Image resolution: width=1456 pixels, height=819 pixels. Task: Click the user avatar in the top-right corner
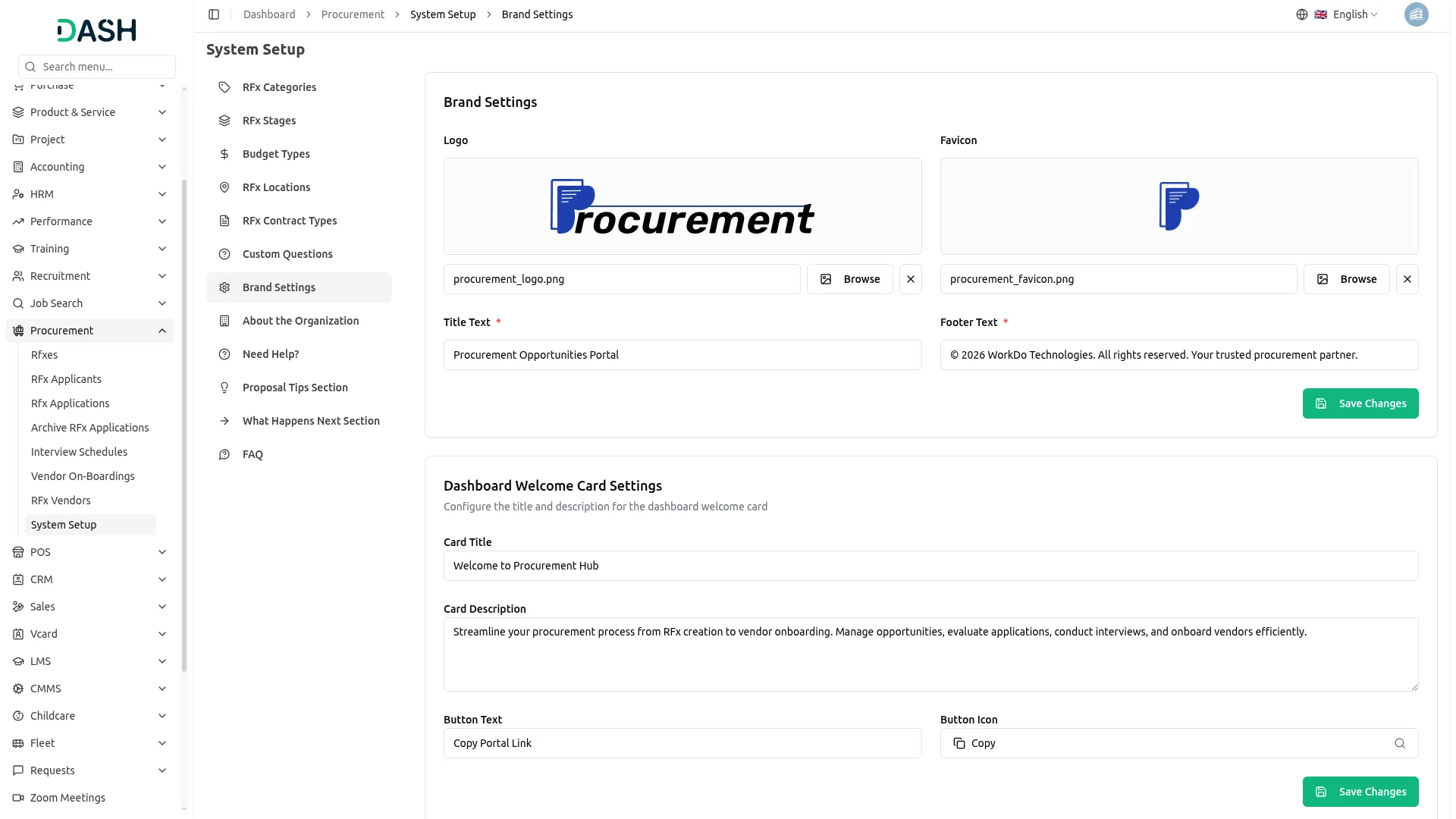[1417, 14]
